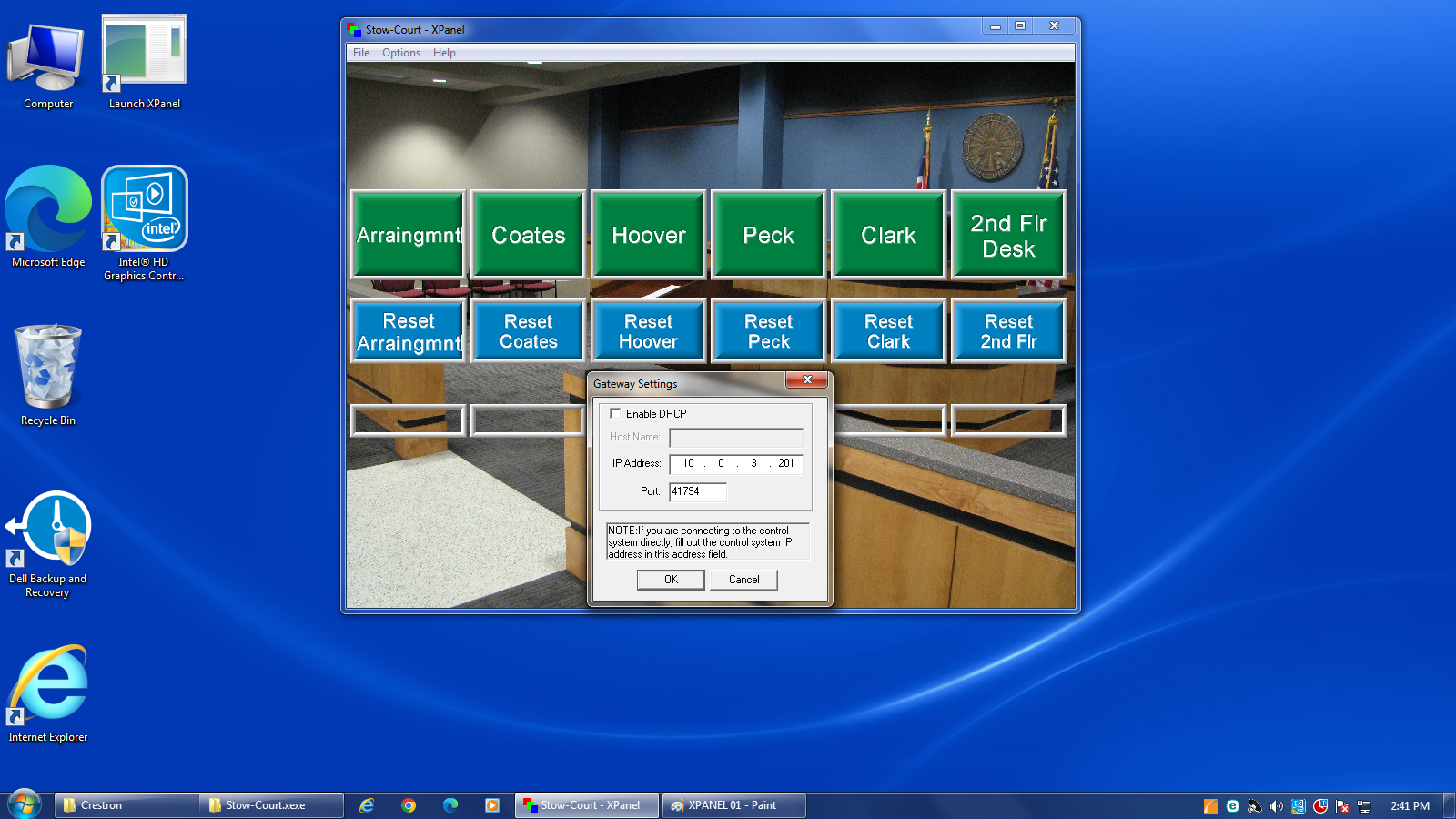Select the Recycle Bin desktop icon
The width and height of the screenshot is (1456, 819).
(x=48, y=375)
